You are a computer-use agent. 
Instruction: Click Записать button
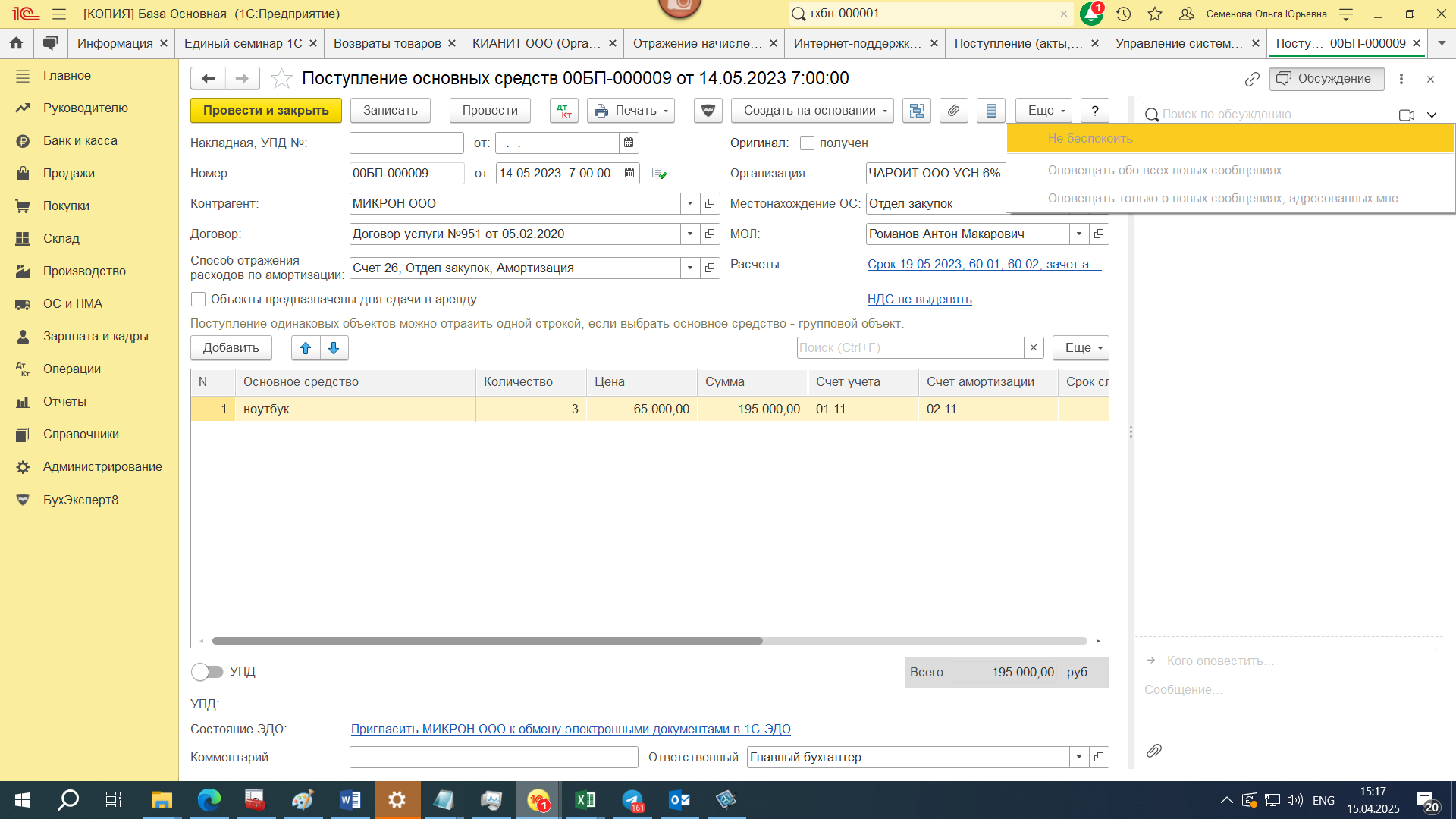coord(390,111)
